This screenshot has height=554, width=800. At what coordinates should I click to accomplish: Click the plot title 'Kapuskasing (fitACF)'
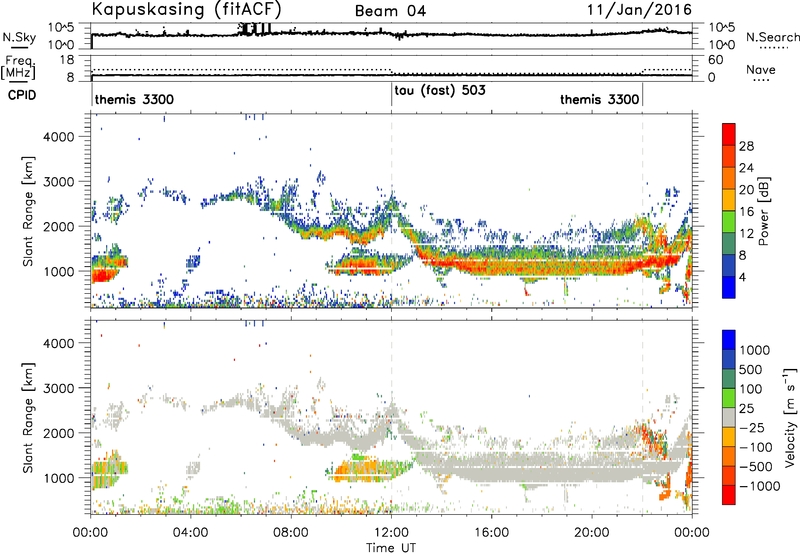186,9
